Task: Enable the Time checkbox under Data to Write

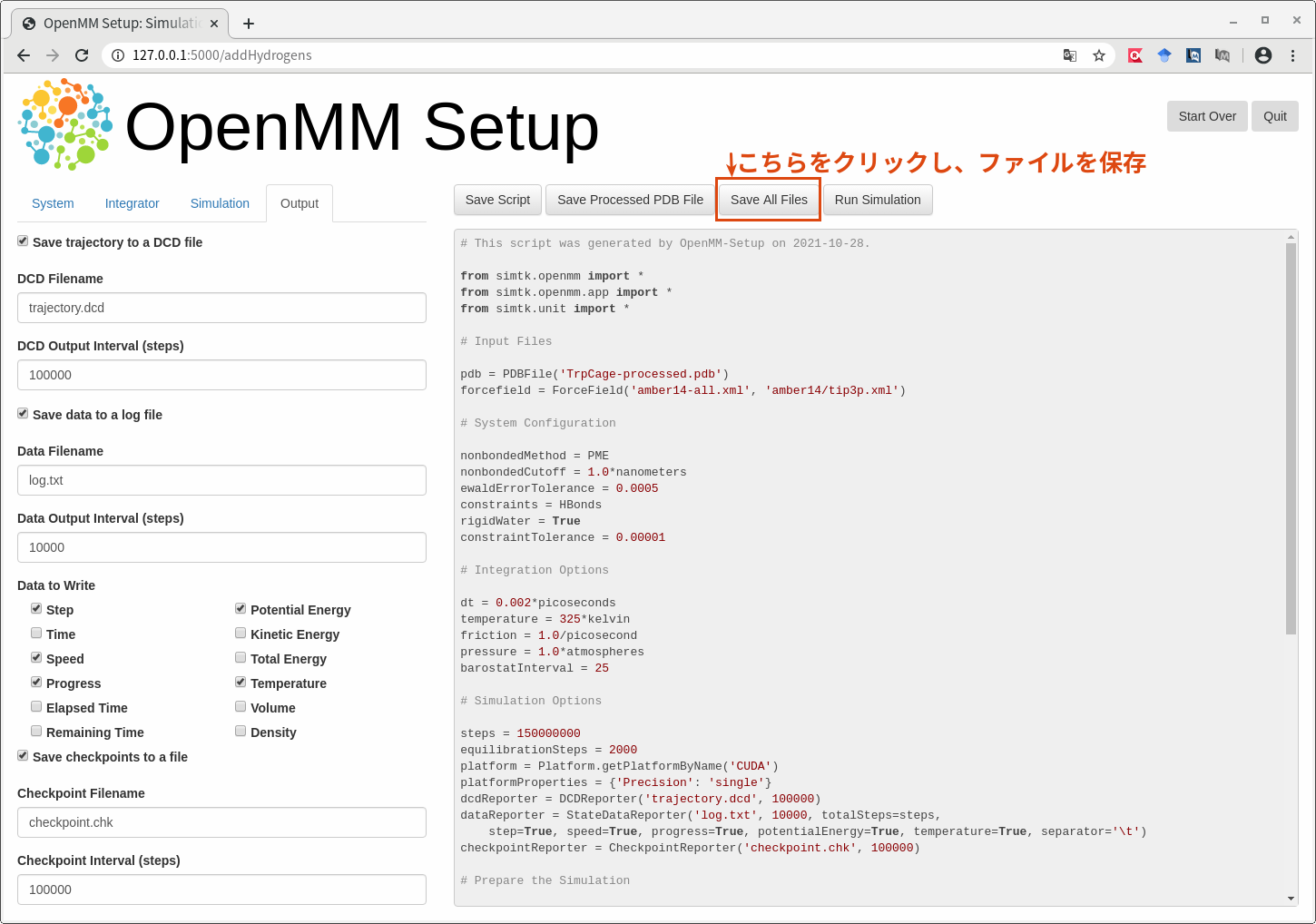Action: tap(36, 633)
